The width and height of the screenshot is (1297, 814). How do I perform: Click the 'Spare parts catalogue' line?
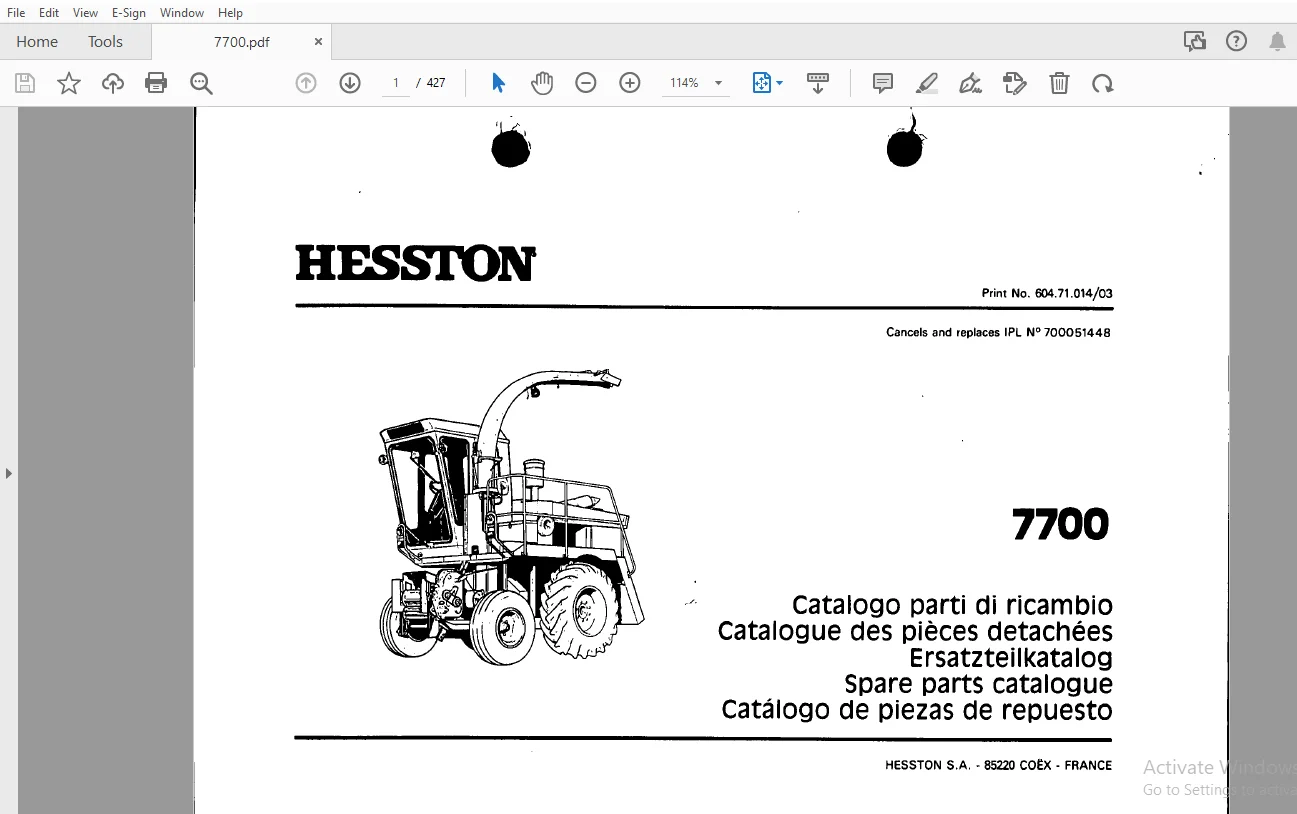[x=978, y=685]
